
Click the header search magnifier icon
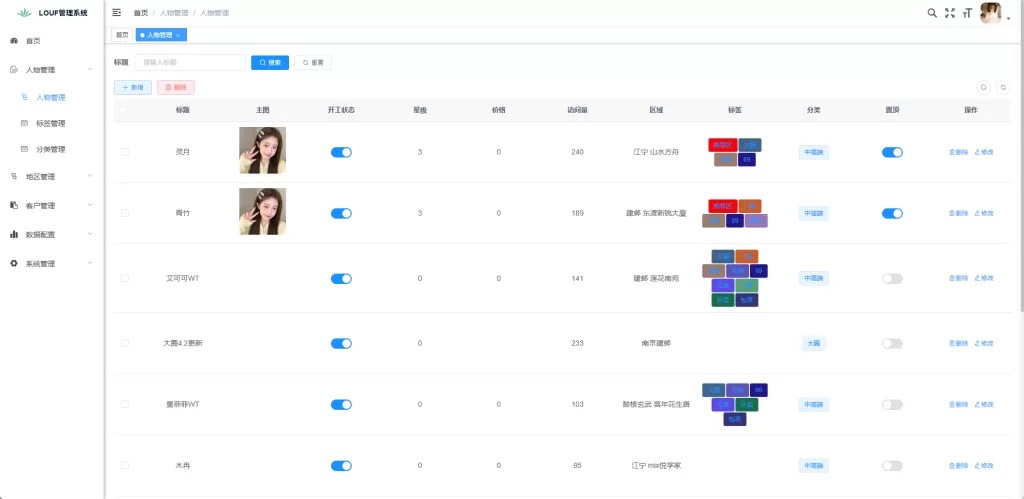932,13
